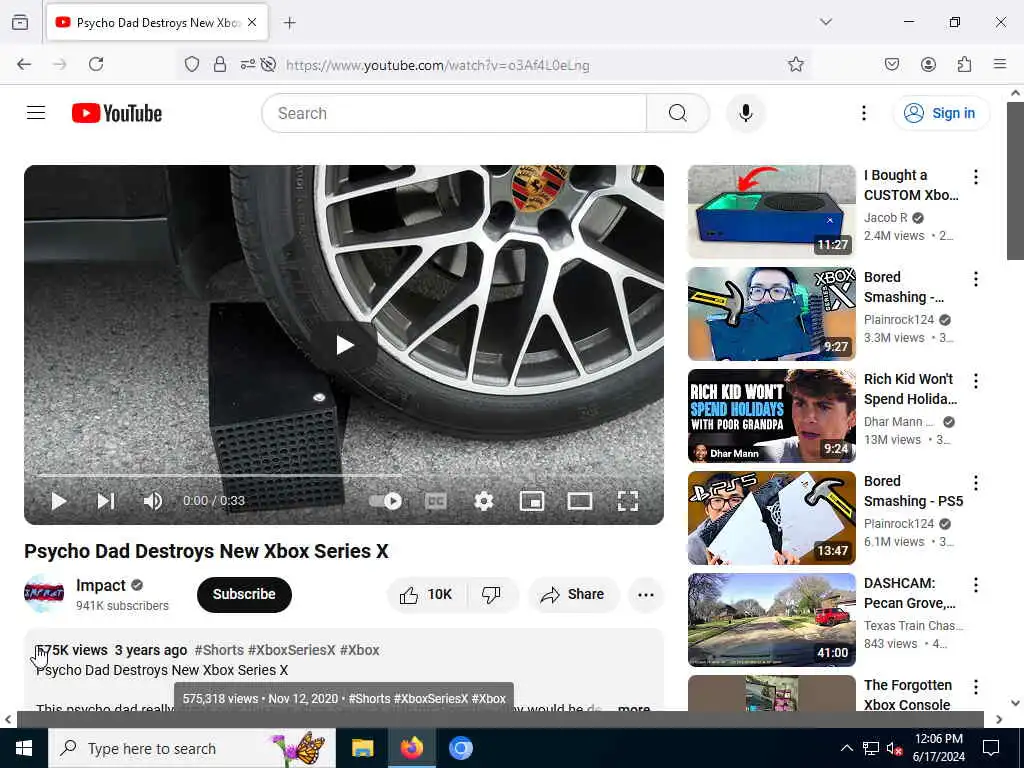Toggle the autoplay switch
Screen dimensions: 1024x768
386,501
